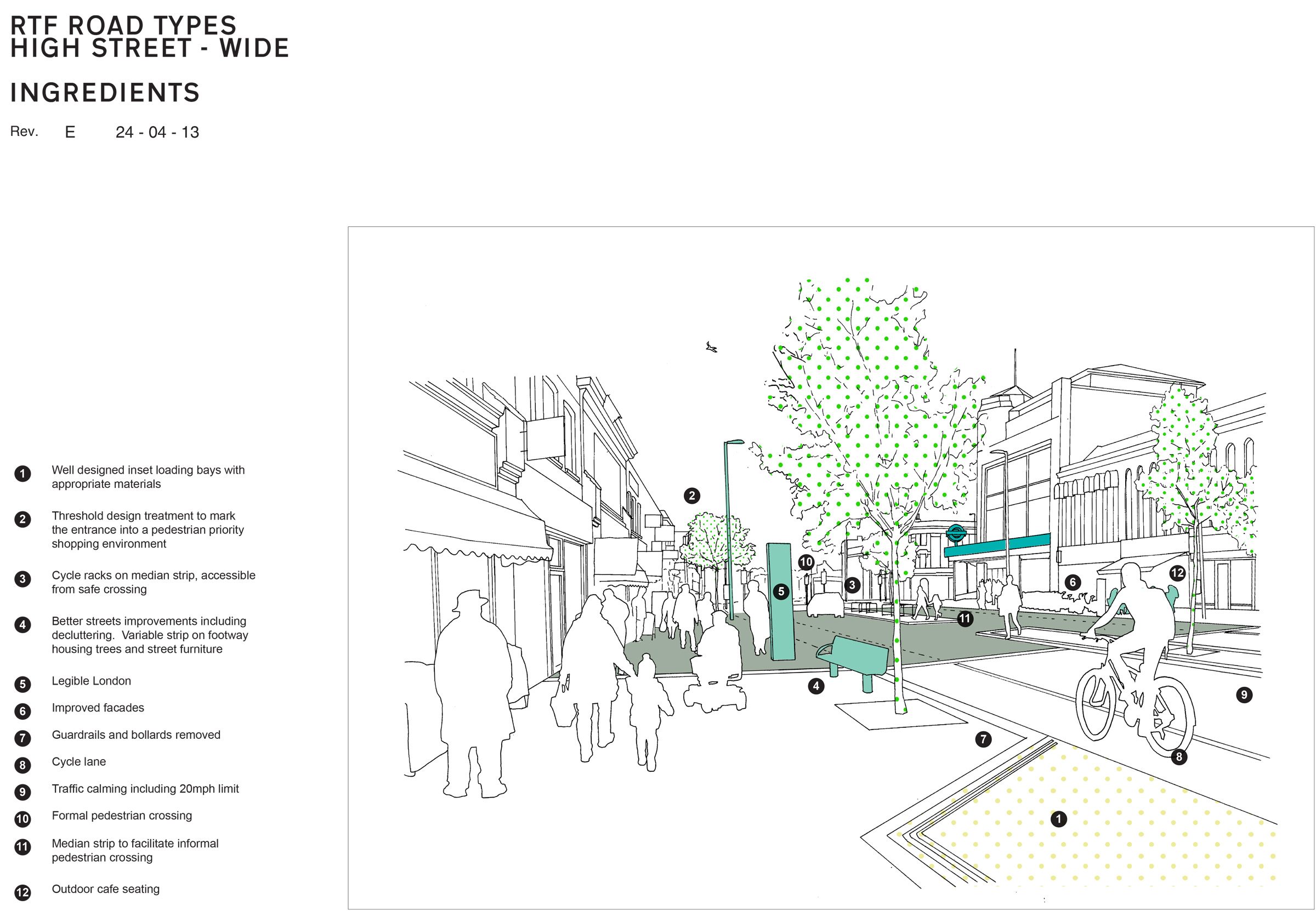The height and width of the screenshot is (911, 1316).
Task: Click marker 9 on the carriageway
Action: click(x=1244, y=694)
